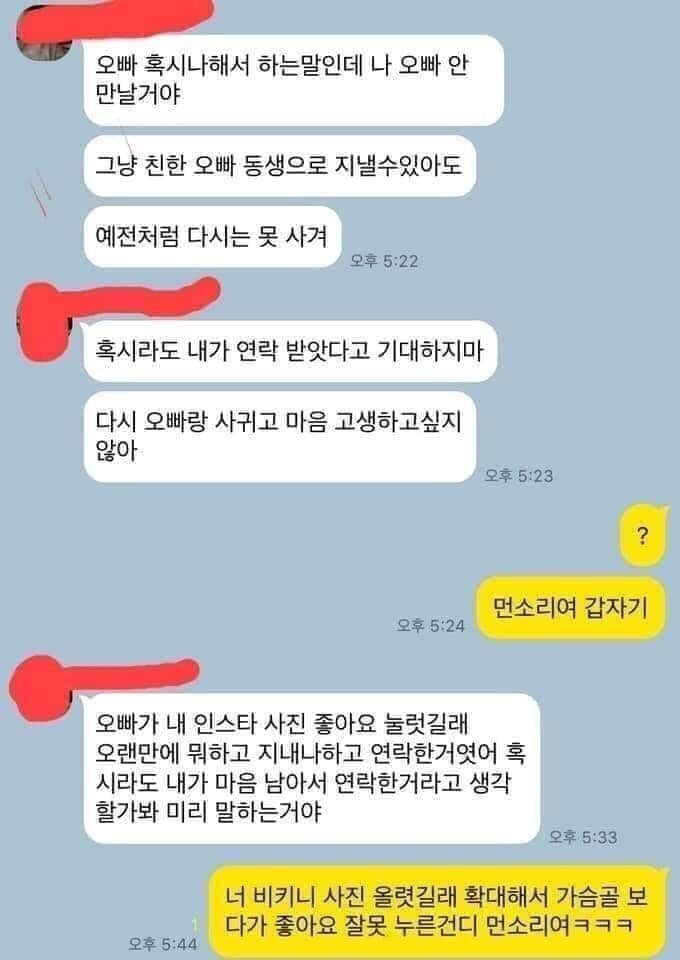Tap the unread count '1' indicator
The height and width of the screenshot is (960, 680).
click(195, 924)
